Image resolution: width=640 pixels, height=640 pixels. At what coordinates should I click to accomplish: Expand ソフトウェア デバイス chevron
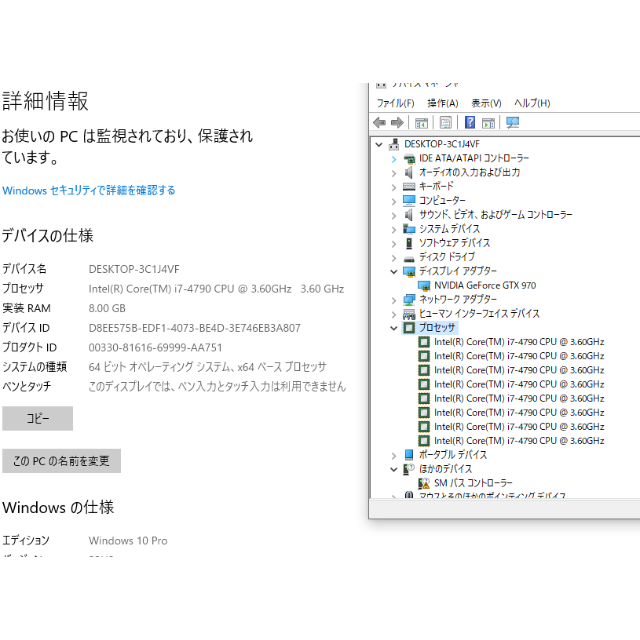pos(394,244)
